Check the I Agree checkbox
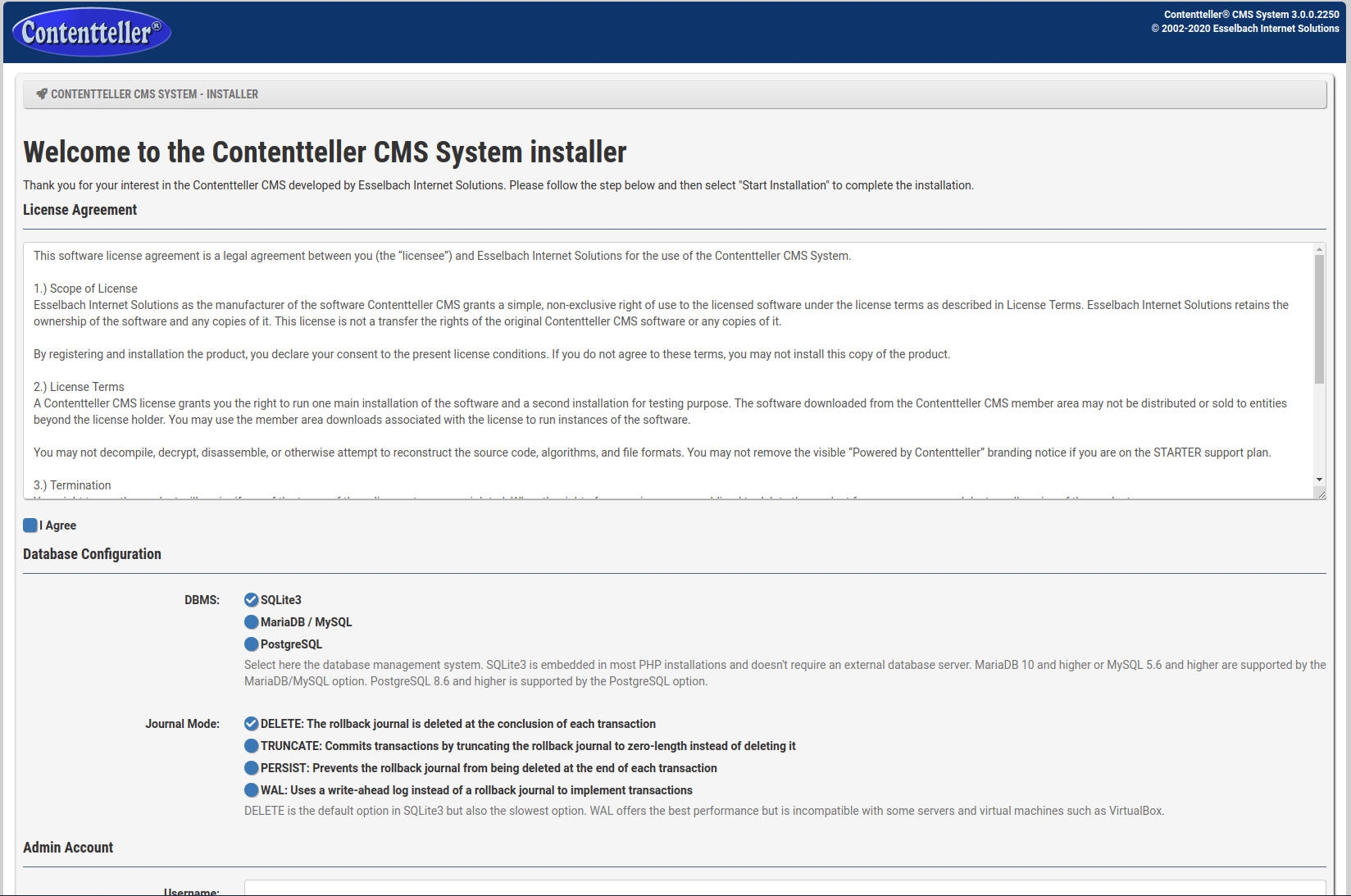The width and height of the screenshot is (1351, 896). click(x=30, y=525)
